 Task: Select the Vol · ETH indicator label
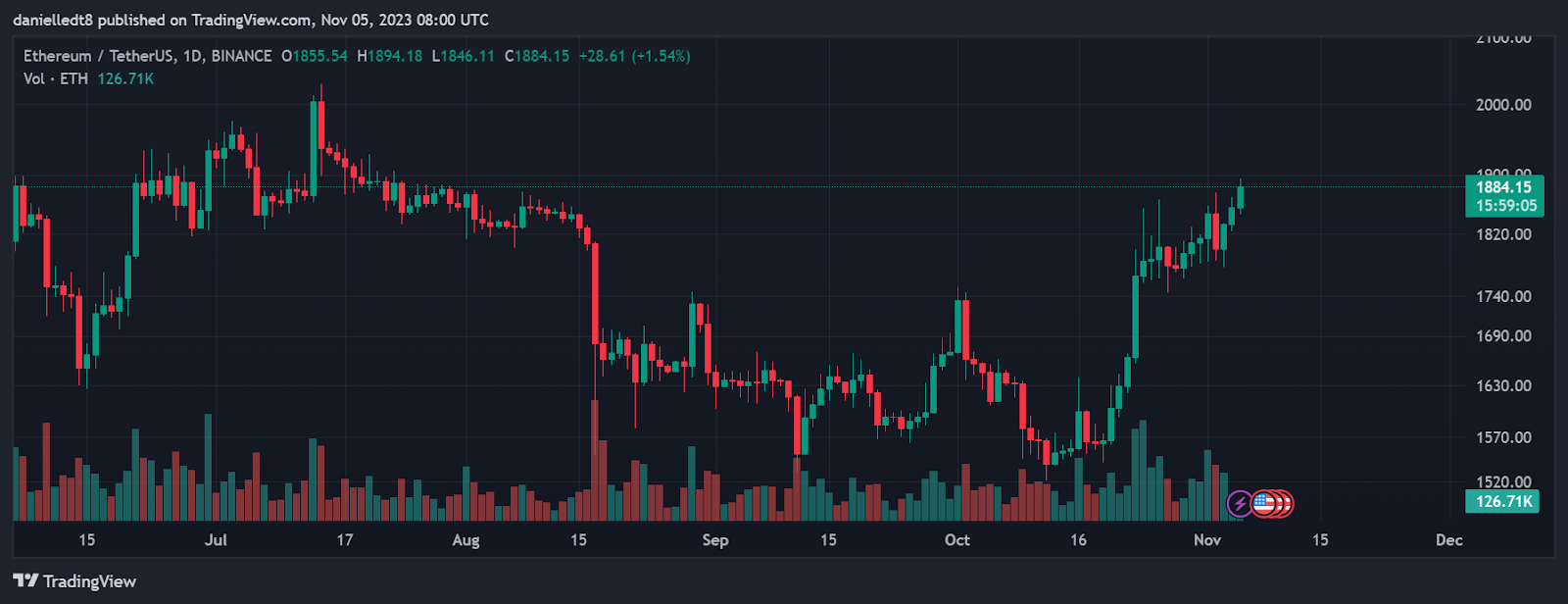pyautogui.click(x=56, y=78)
